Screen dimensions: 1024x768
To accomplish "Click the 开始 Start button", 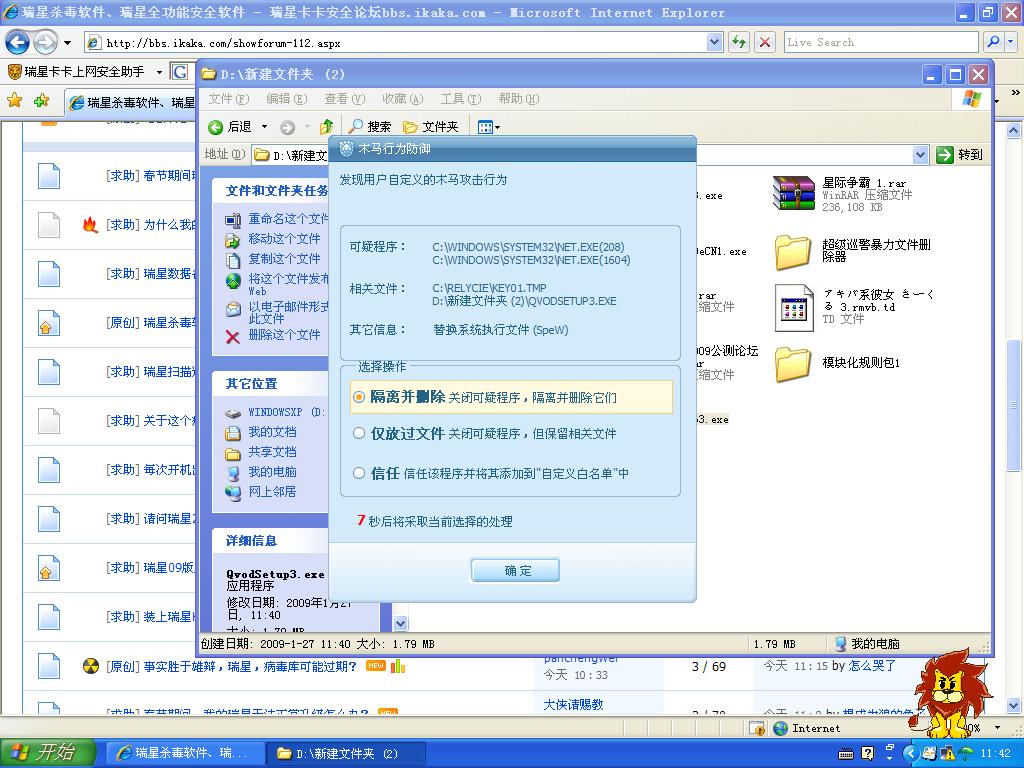I will click(x=48, y=753).
